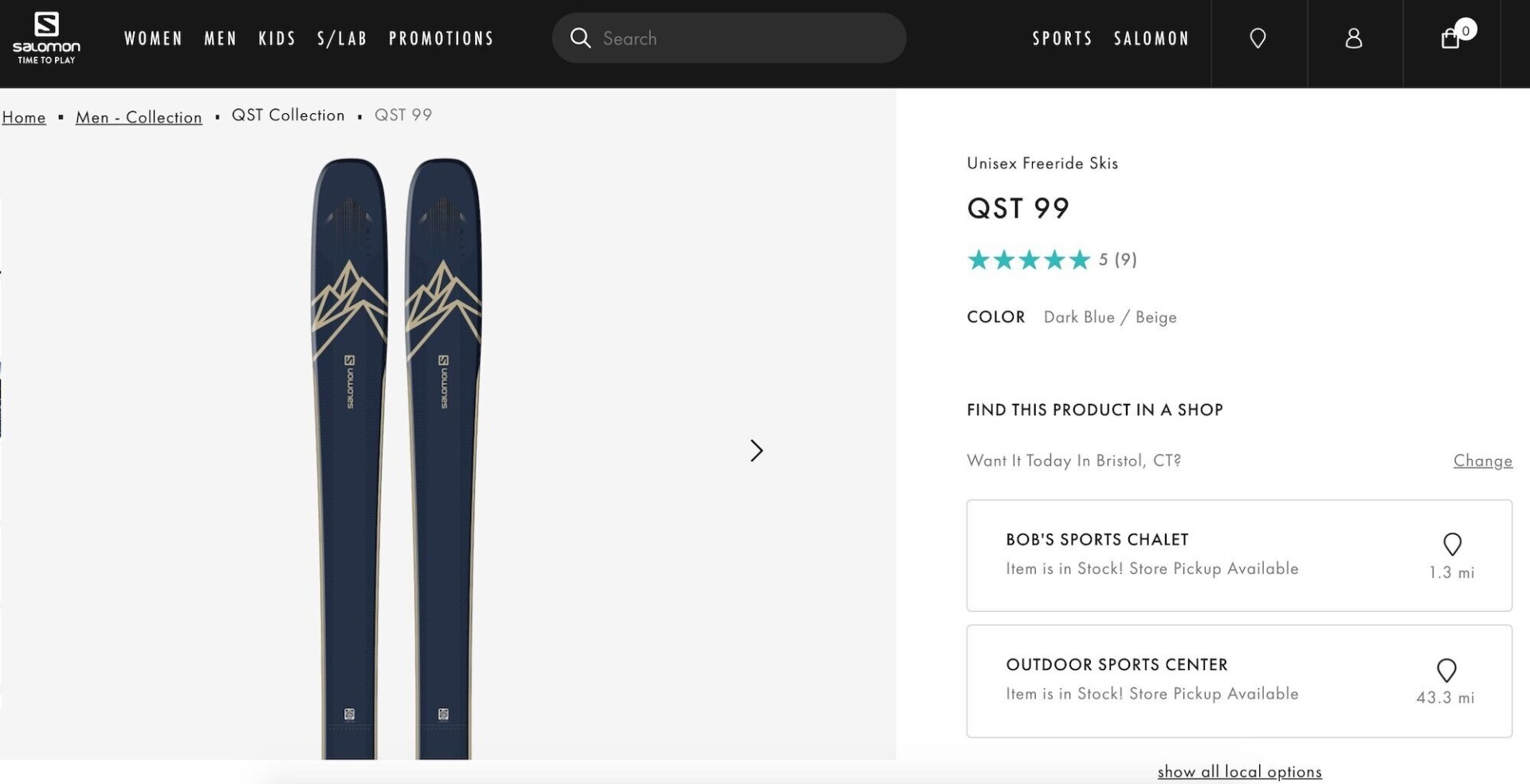Open the store locator pin icon
Viewport: 1530px width, 784px height.
tap(1257, 38)
